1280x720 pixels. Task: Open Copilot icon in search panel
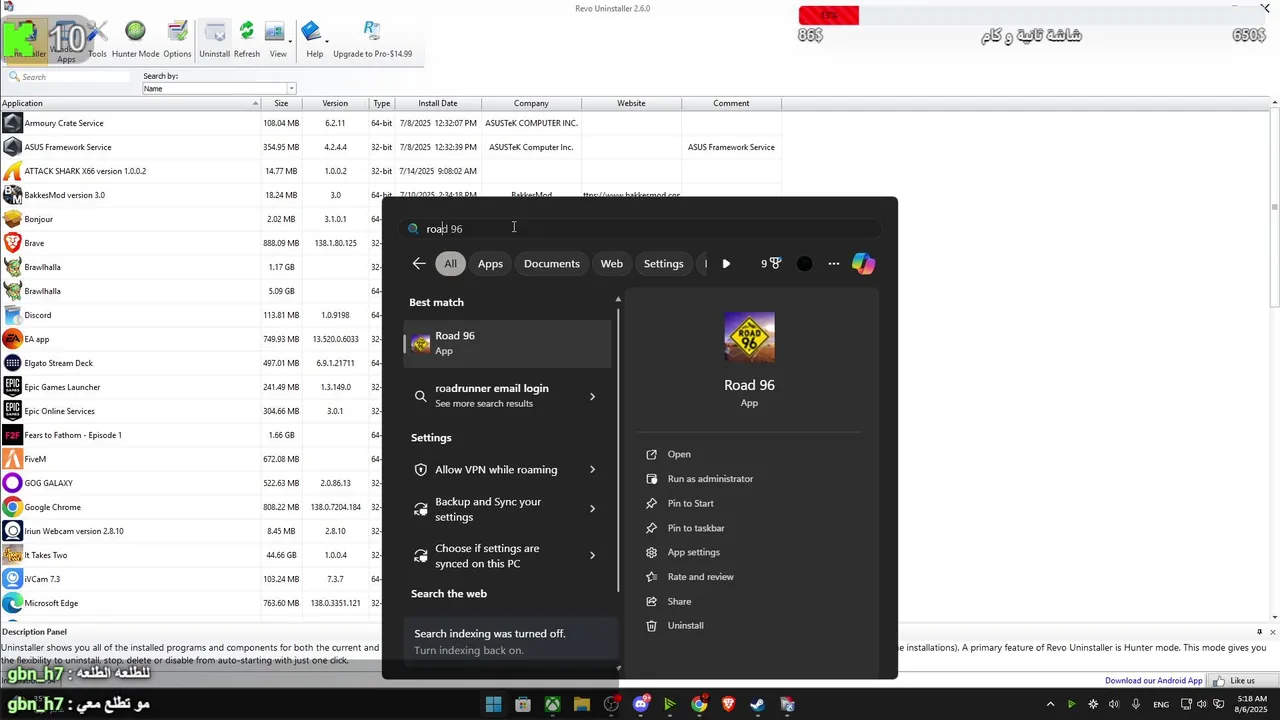pyautogui.click(x=863, y=264)
